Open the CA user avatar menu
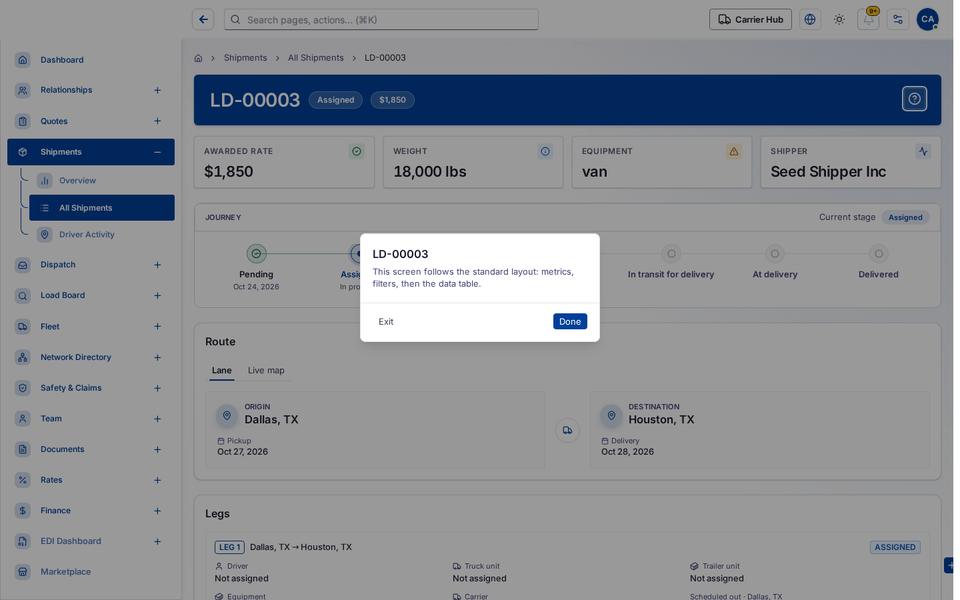 click(x=928, y=20)
